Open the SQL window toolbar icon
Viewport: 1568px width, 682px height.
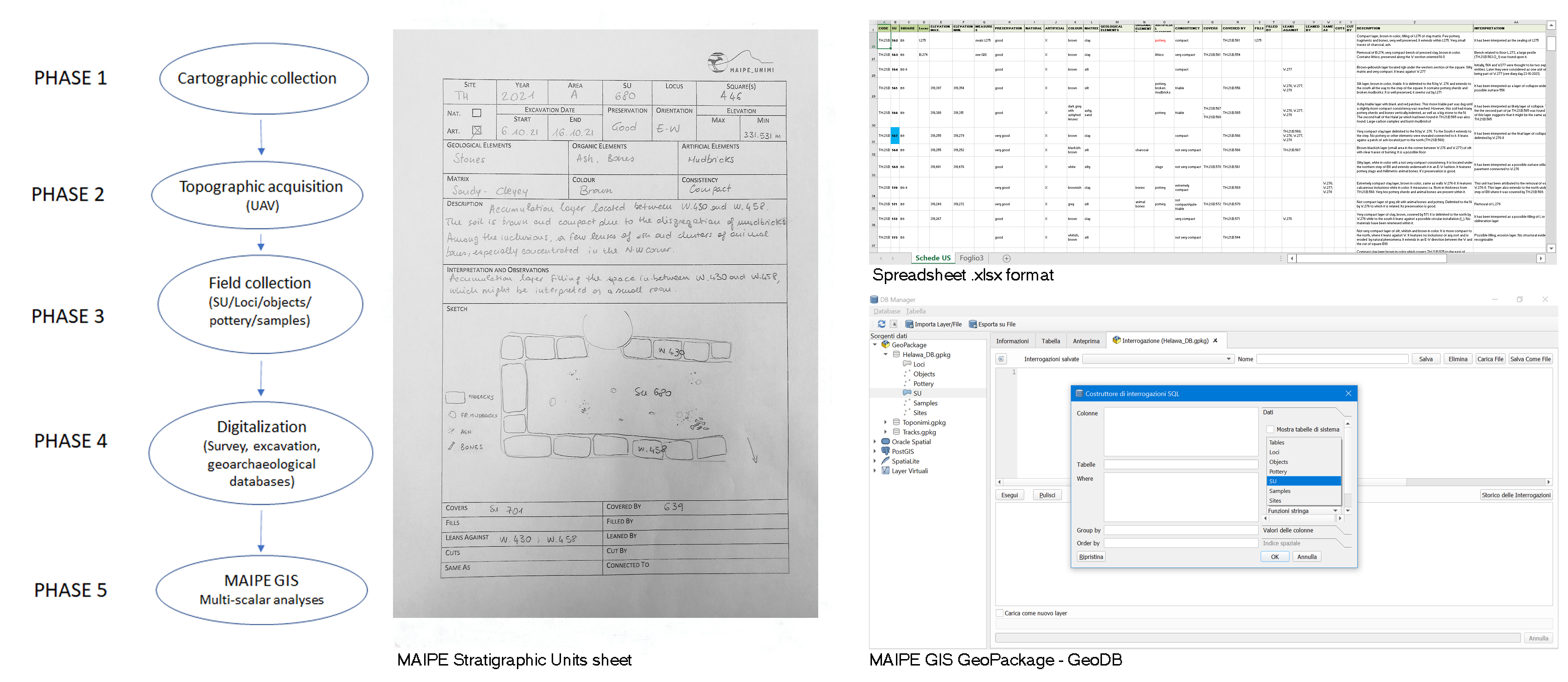(x=893, y=324)
